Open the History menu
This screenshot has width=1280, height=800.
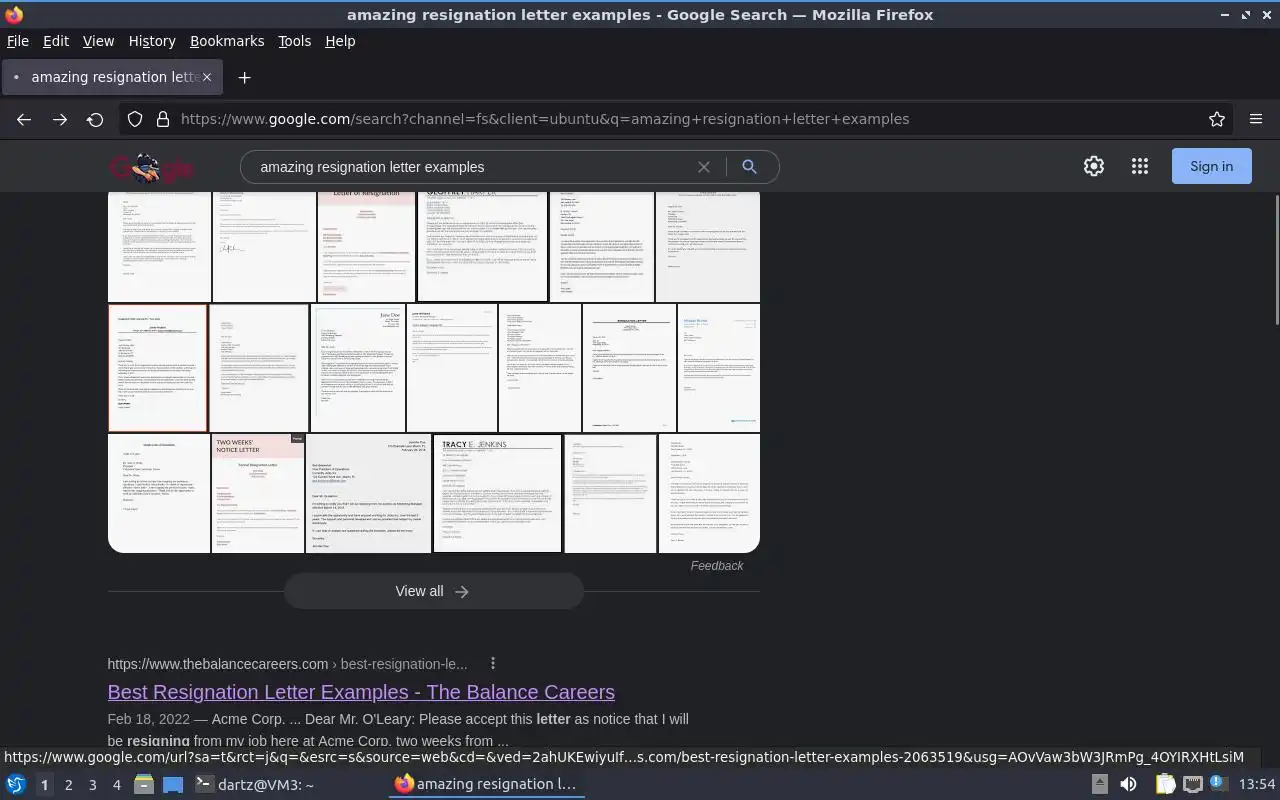click(x=152, y=41)
